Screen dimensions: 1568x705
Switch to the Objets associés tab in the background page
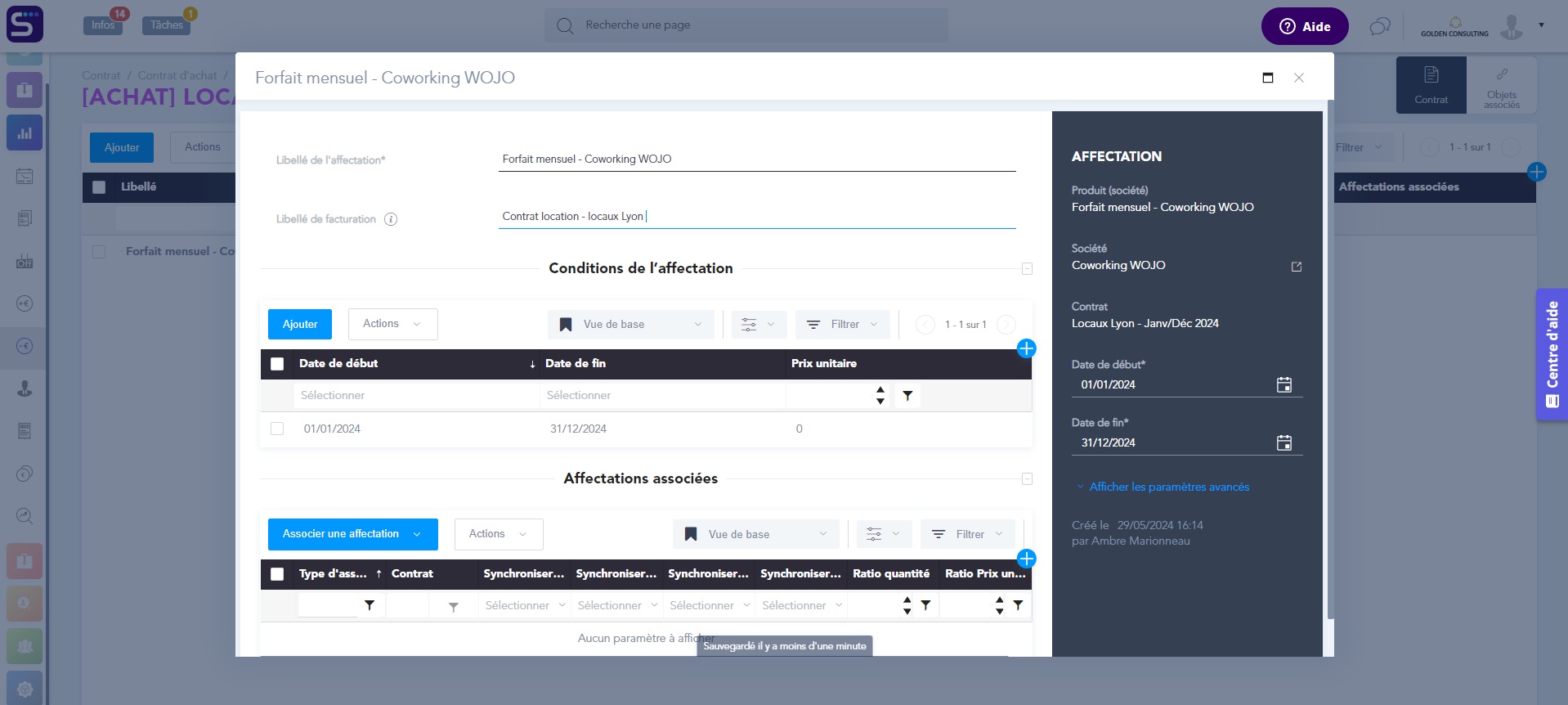pyautogui.click(x=1502, y=85)
